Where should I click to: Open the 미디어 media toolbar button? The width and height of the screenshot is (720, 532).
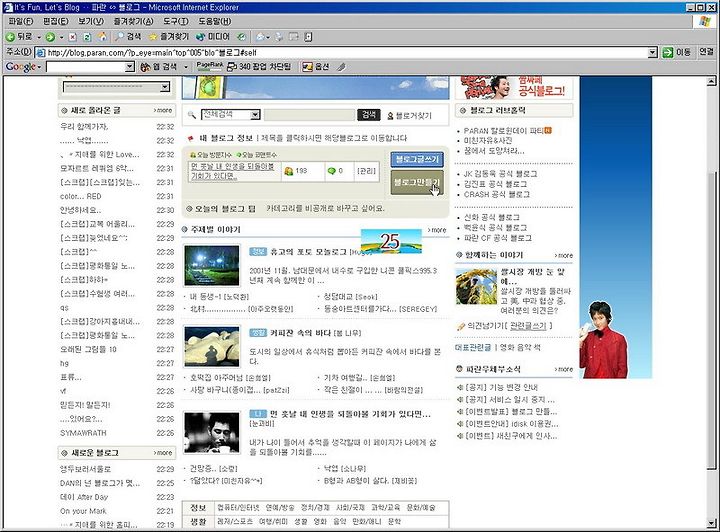[x=213, y=37]
